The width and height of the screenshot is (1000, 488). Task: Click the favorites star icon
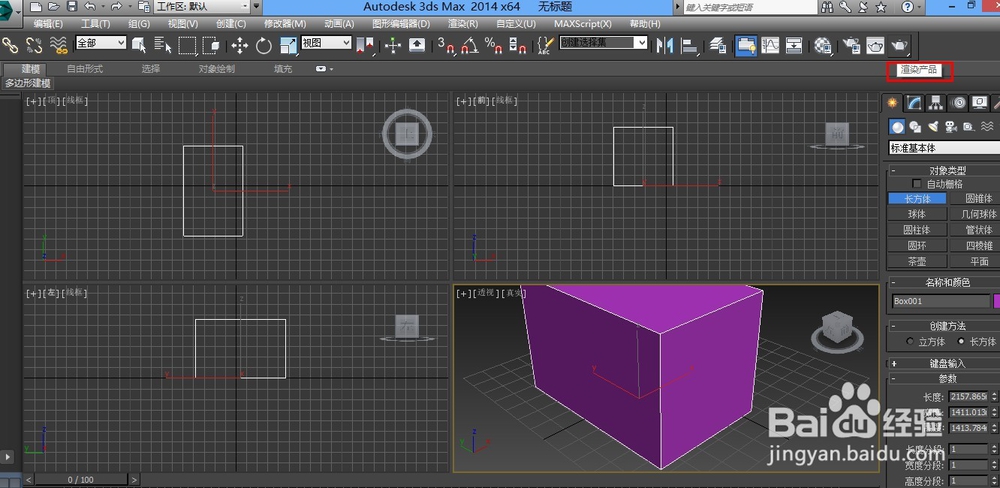(x=881, y=6)
